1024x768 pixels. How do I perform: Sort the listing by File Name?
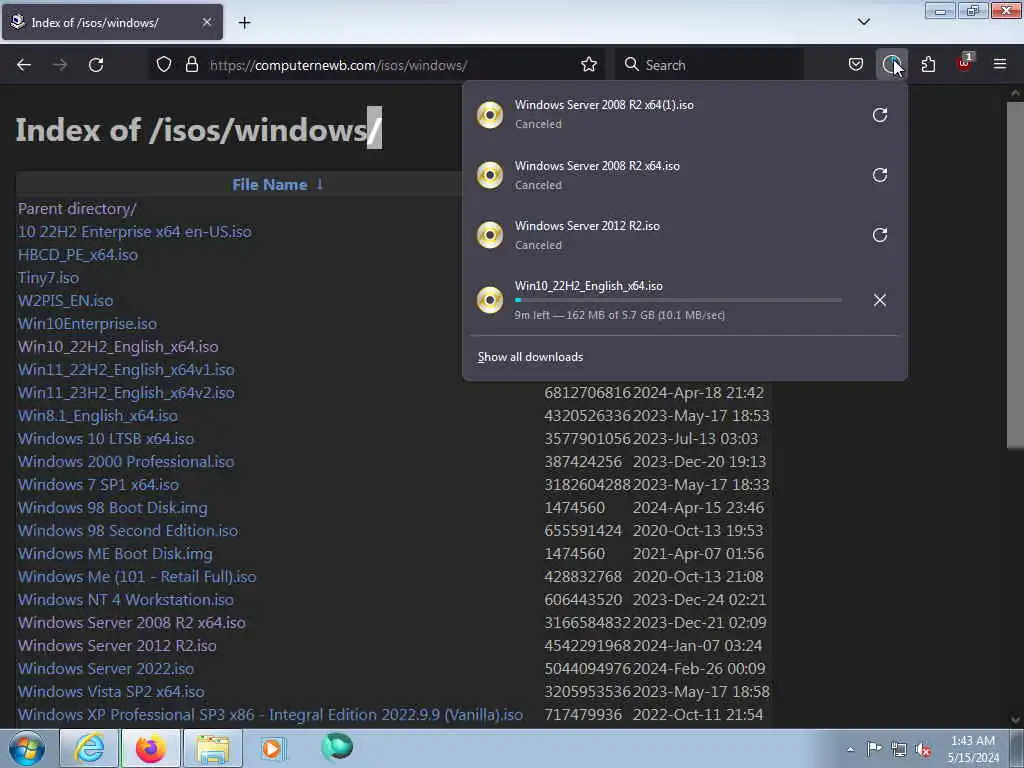(277, 185)
